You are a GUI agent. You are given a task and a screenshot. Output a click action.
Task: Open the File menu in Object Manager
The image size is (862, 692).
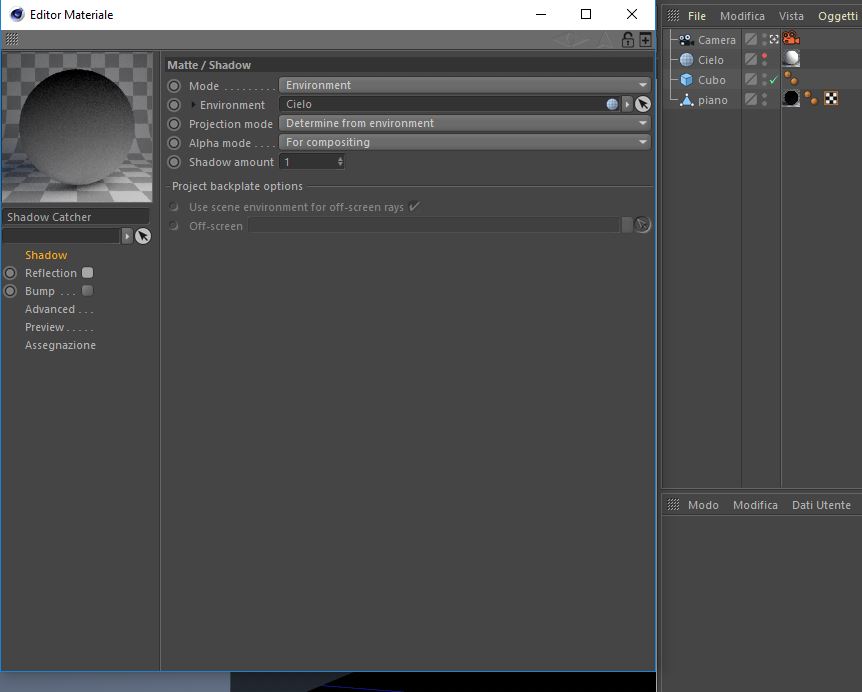coord(697,16)
